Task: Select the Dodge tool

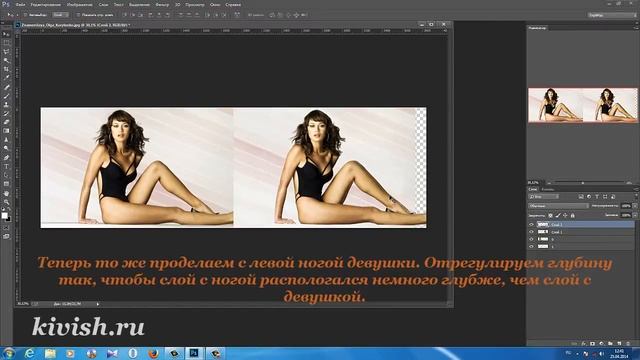Action: 6,149
